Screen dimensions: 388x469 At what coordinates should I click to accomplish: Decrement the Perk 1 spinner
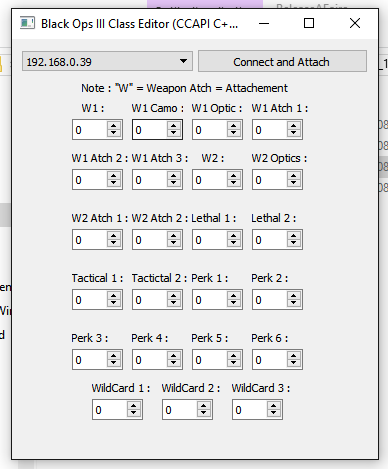[x=234, y=303]
